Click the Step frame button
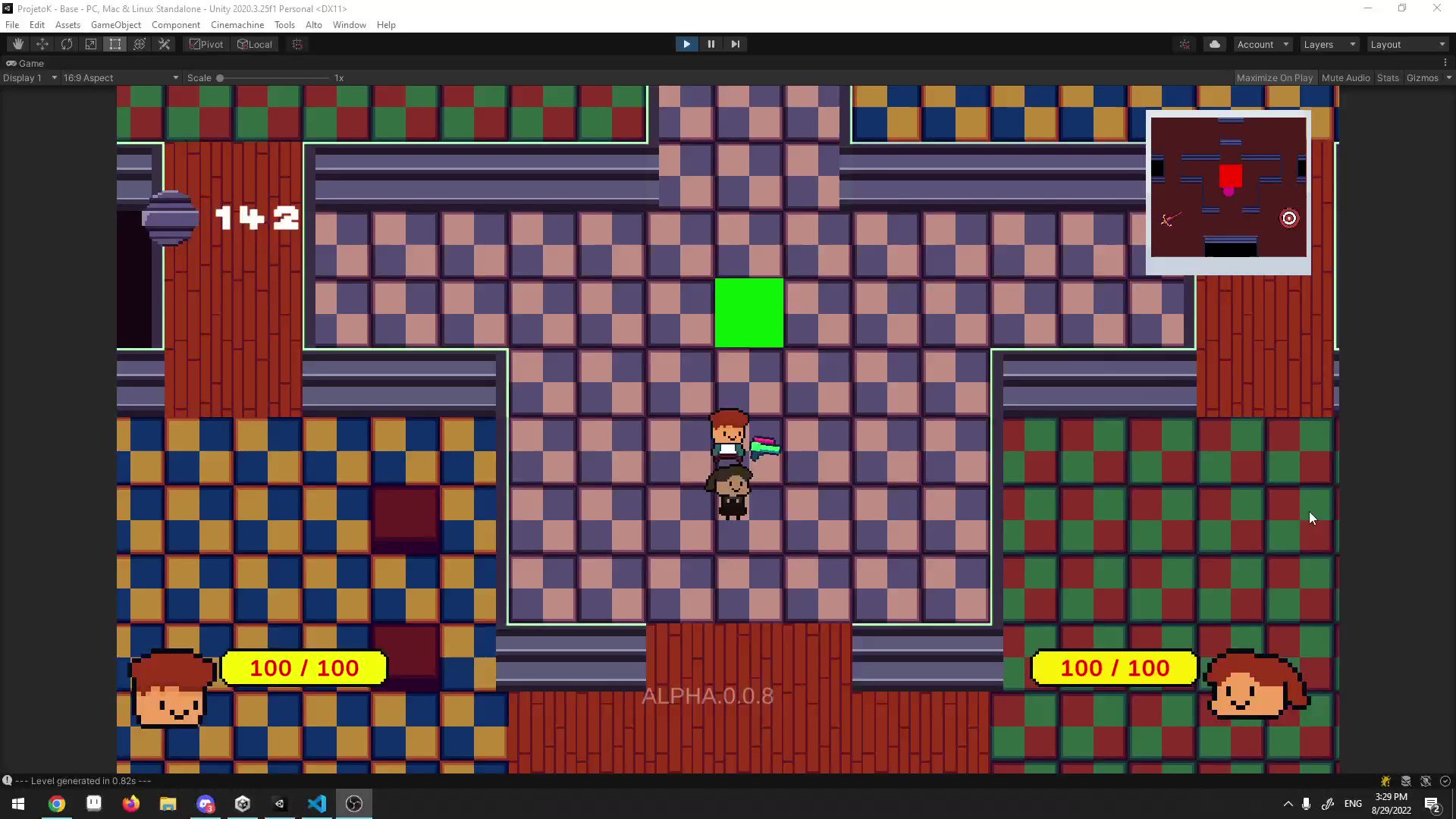Screen dimensions: 1456x819 click(x=735, y=44)
